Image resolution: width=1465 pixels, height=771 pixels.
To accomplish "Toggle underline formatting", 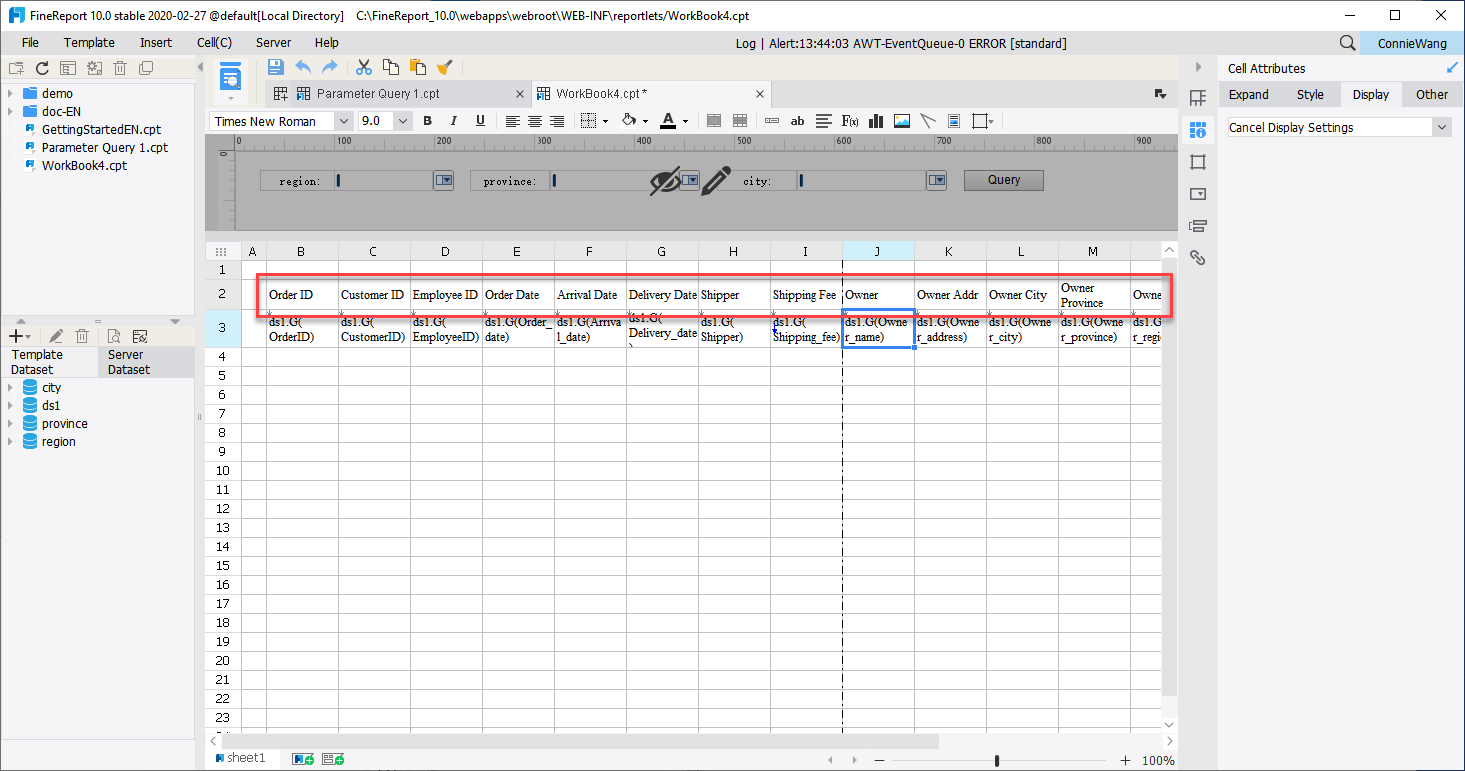I will (480, 121).
